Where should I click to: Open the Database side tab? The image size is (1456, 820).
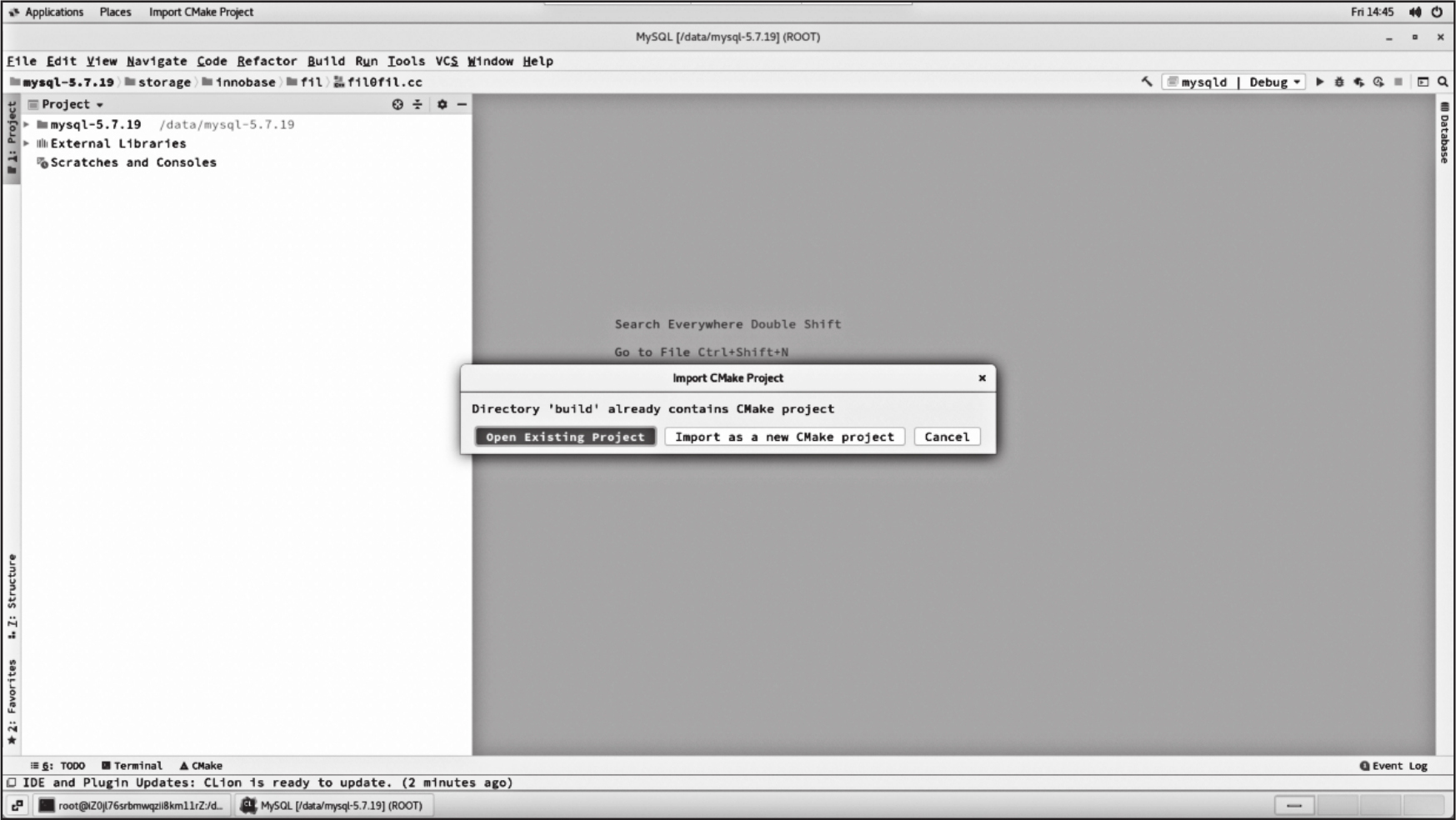click(1444, 133)
